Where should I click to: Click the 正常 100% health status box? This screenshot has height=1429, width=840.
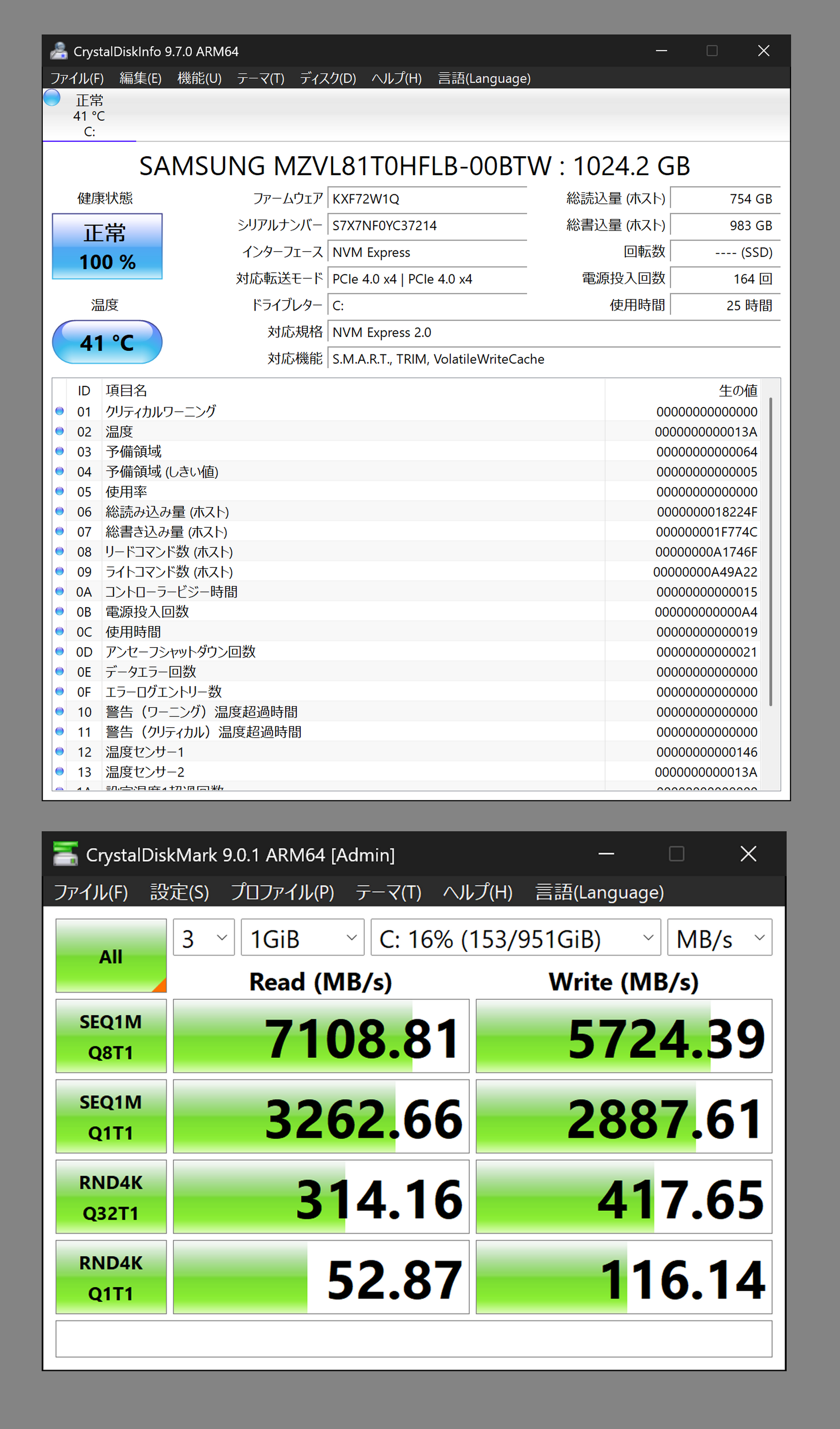tap(107, 246)
